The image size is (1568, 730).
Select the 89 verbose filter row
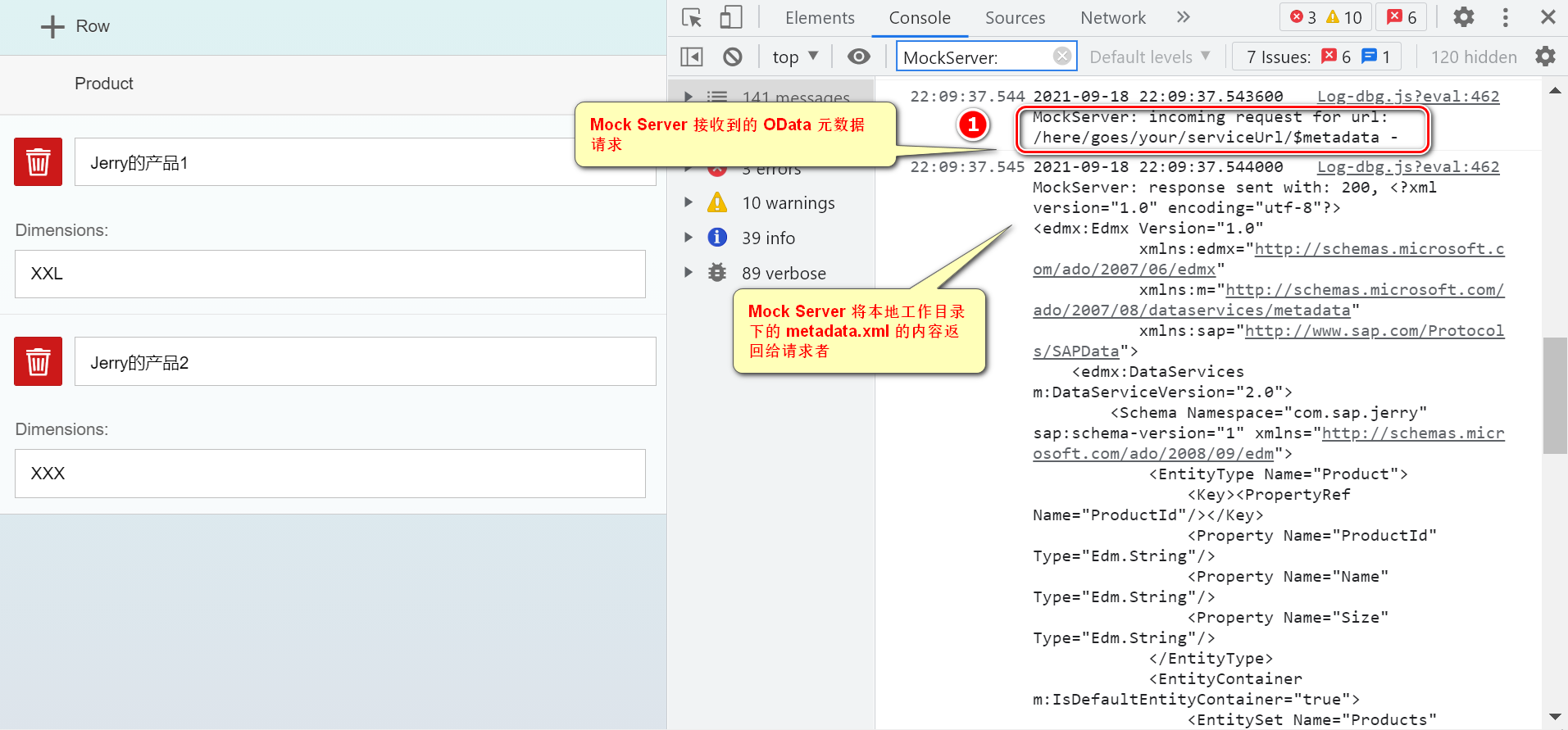click(771, 273)
